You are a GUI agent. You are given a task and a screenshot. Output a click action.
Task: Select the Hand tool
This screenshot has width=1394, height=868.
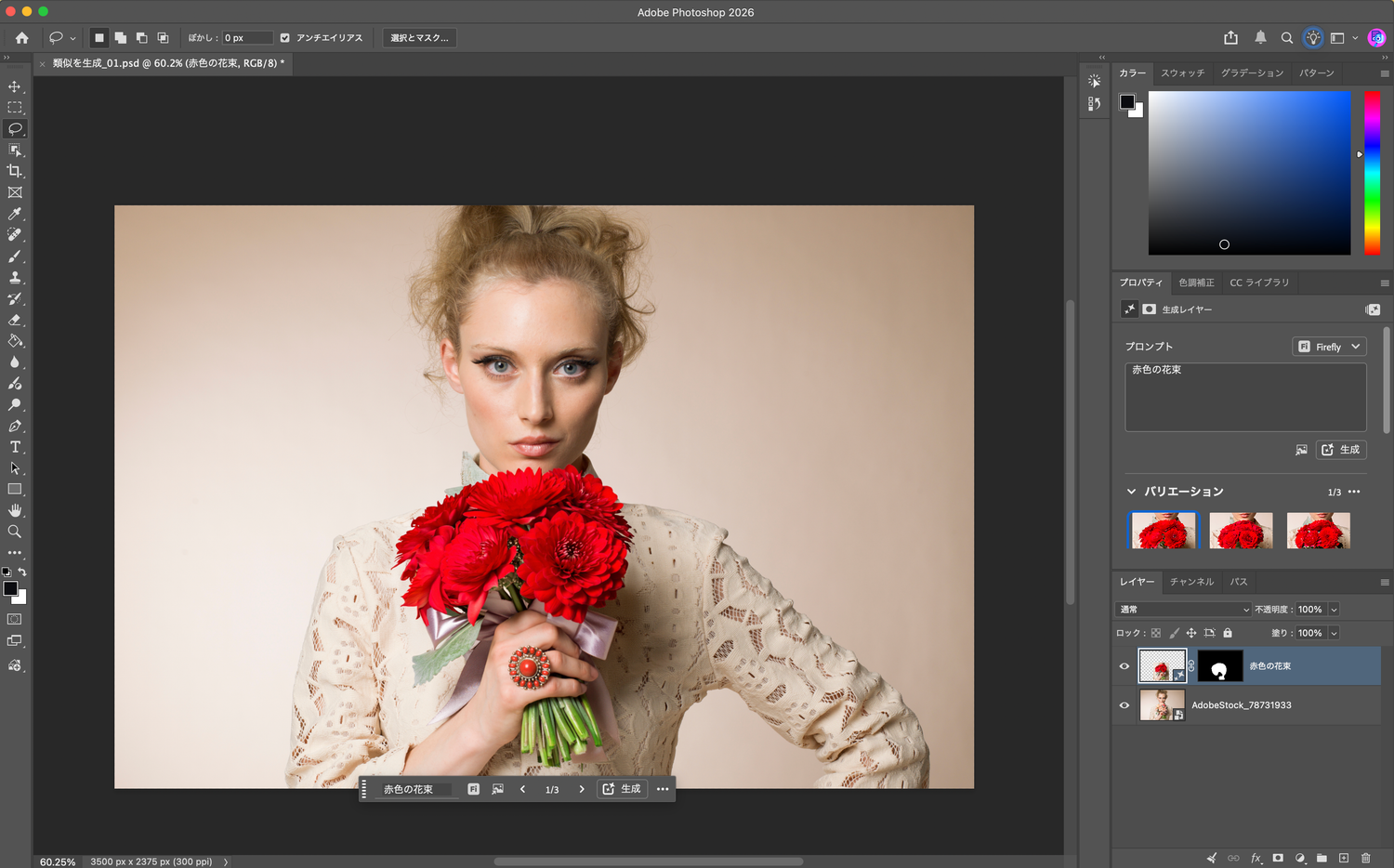coord(15,510)
